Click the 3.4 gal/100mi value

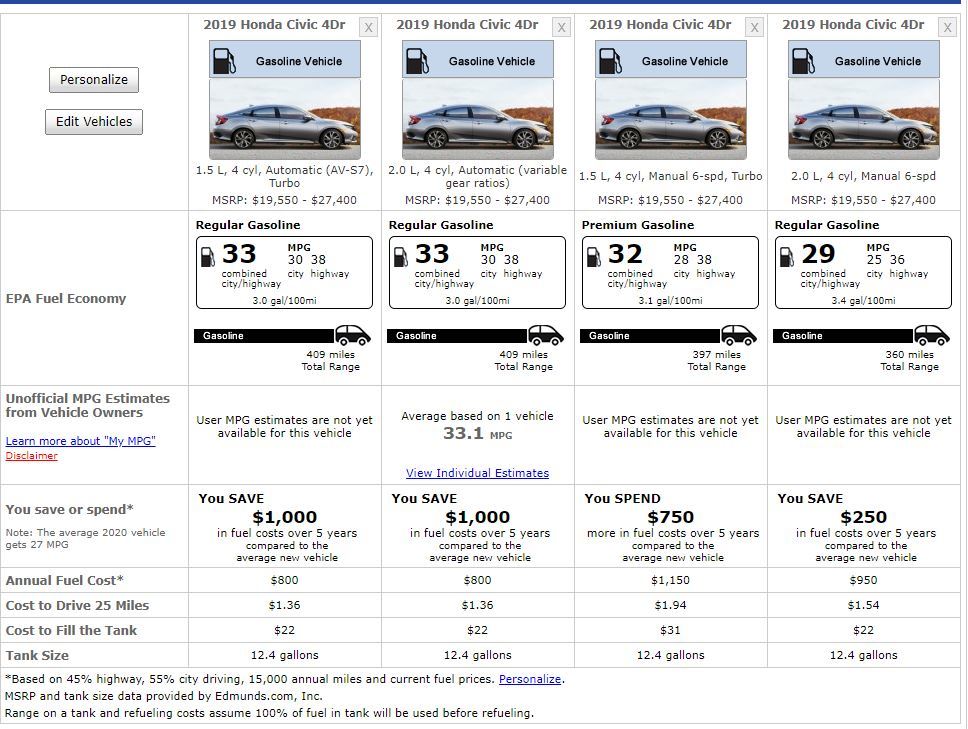[x=863, y=301]
